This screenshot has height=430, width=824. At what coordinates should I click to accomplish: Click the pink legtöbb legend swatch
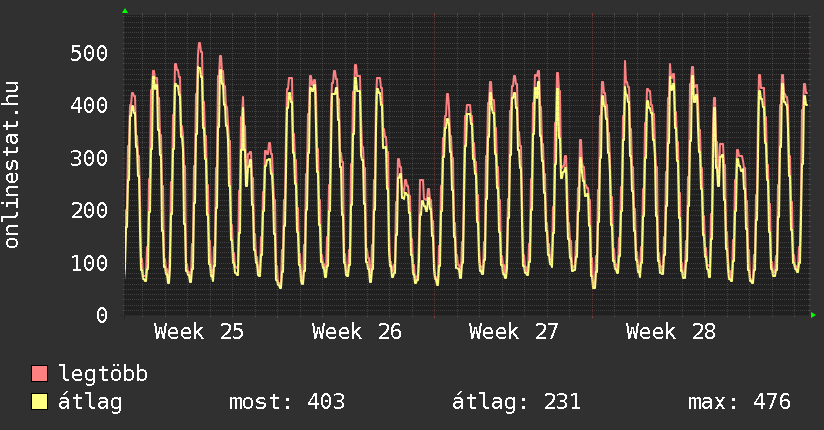point(39,373)
